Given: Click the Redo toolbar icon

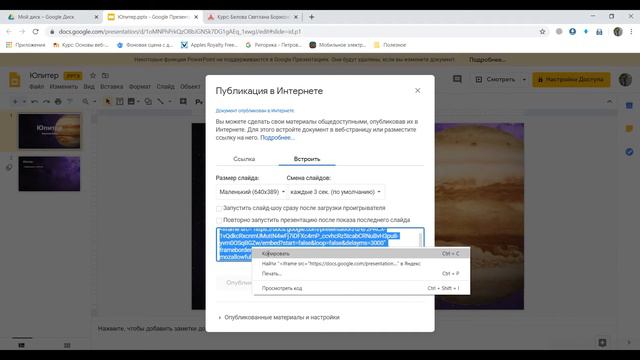Looking at the screenshot, I should 46,101.
